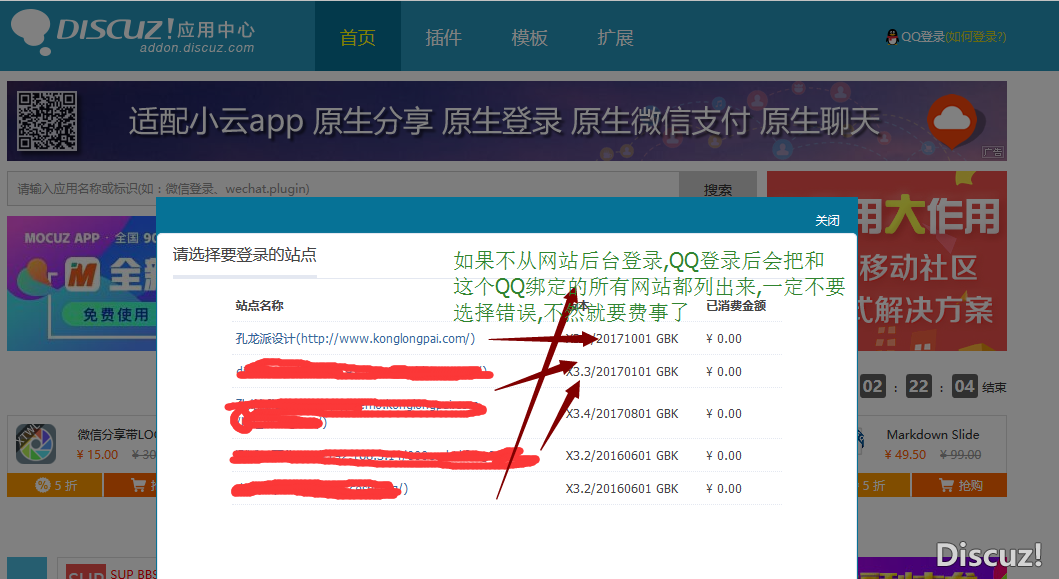Switch to the 插件 tab
Viewport: 1059px width, 579px height.
(443, 37)
